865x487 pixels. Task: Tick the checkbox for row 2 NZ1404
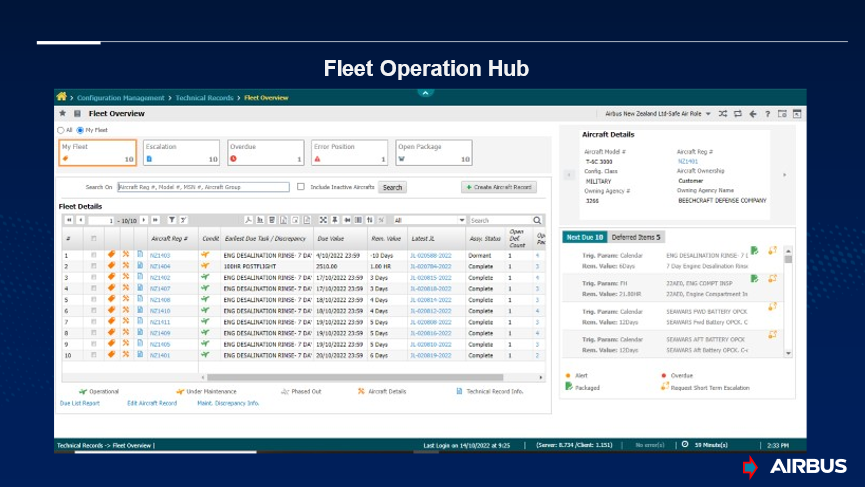point(94,266)
